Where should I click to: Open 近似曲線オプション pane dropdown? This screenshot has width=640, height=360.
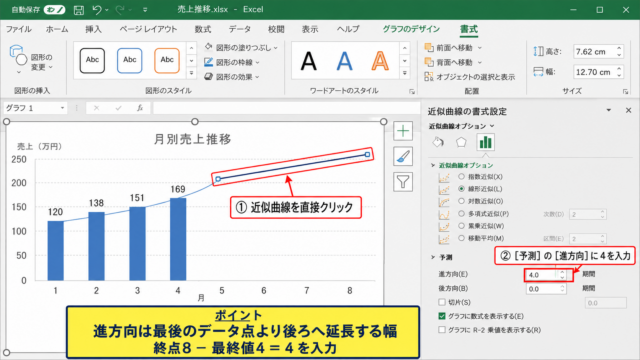click(x=461, y=126)
